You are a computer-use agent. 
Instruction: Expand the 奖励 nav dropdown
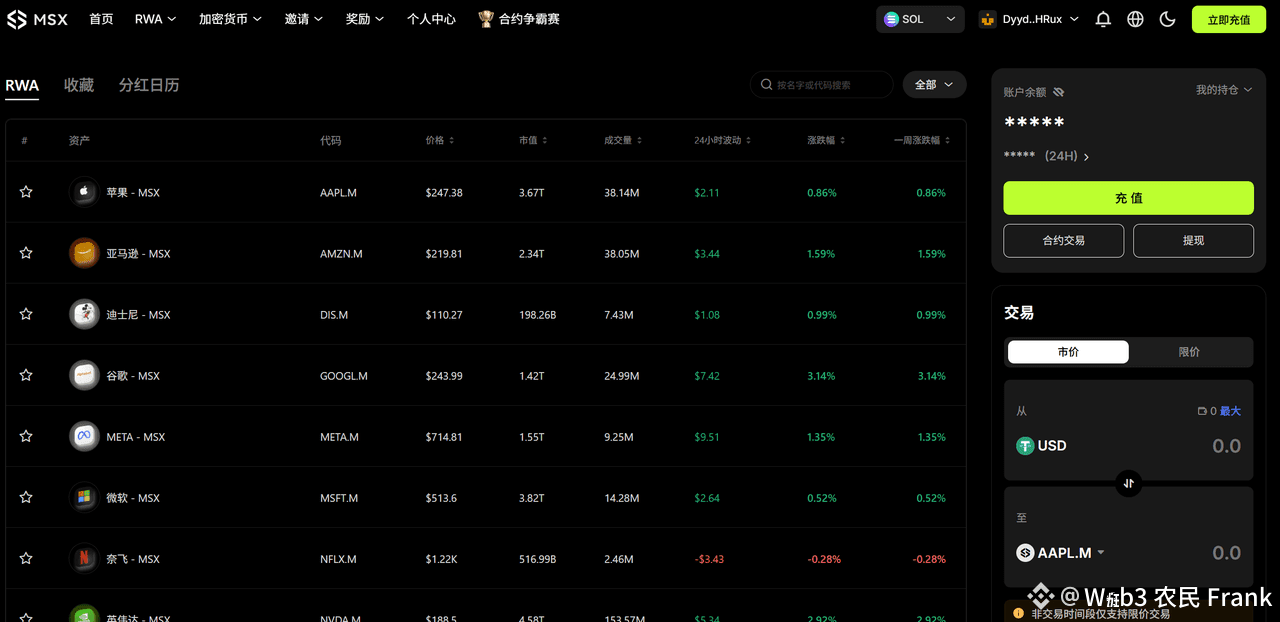[x=365, y=19]
